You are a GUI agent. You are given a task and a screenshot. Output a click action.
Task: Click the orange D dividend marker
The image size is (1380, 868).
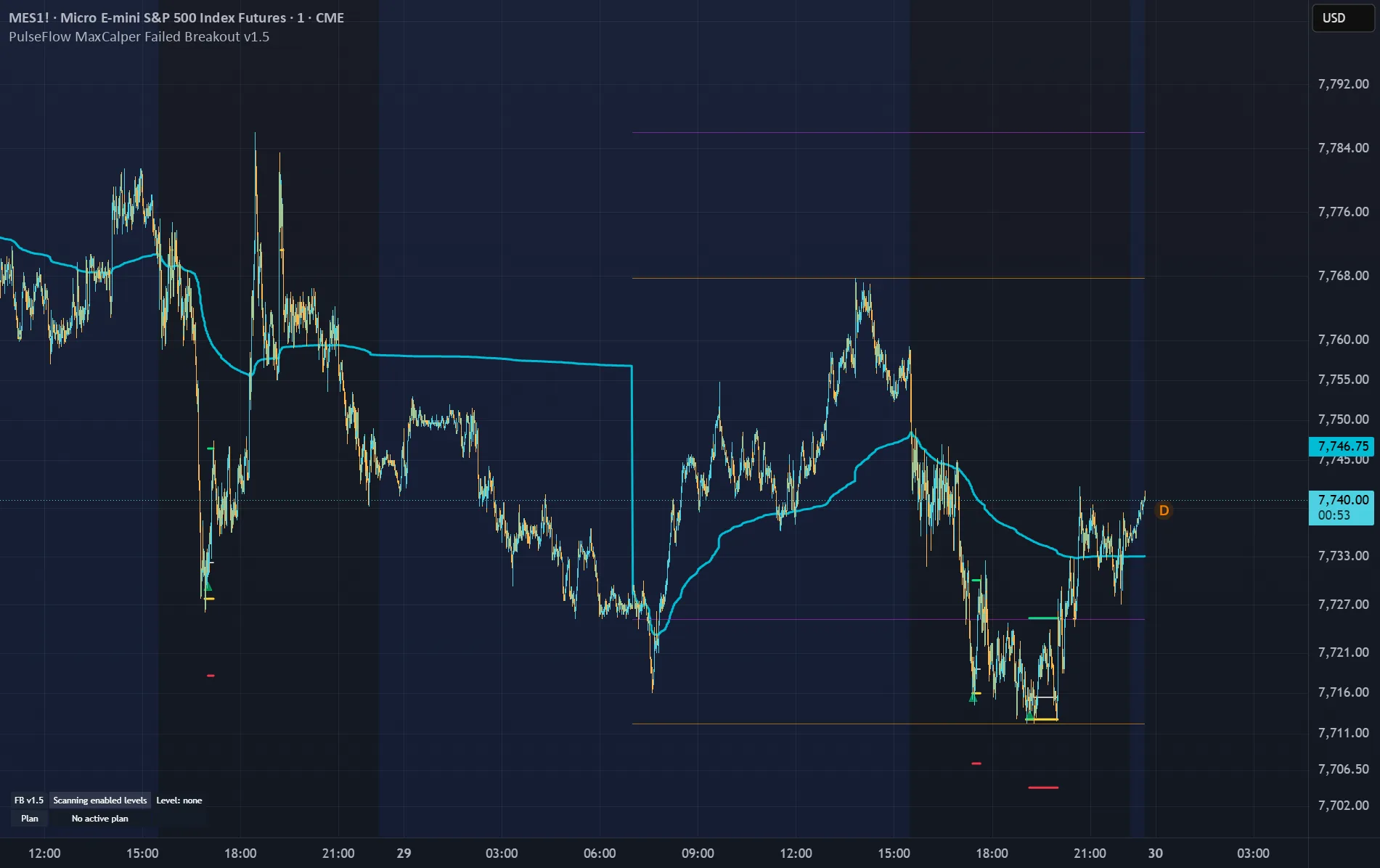click(x=1164, y=511)
